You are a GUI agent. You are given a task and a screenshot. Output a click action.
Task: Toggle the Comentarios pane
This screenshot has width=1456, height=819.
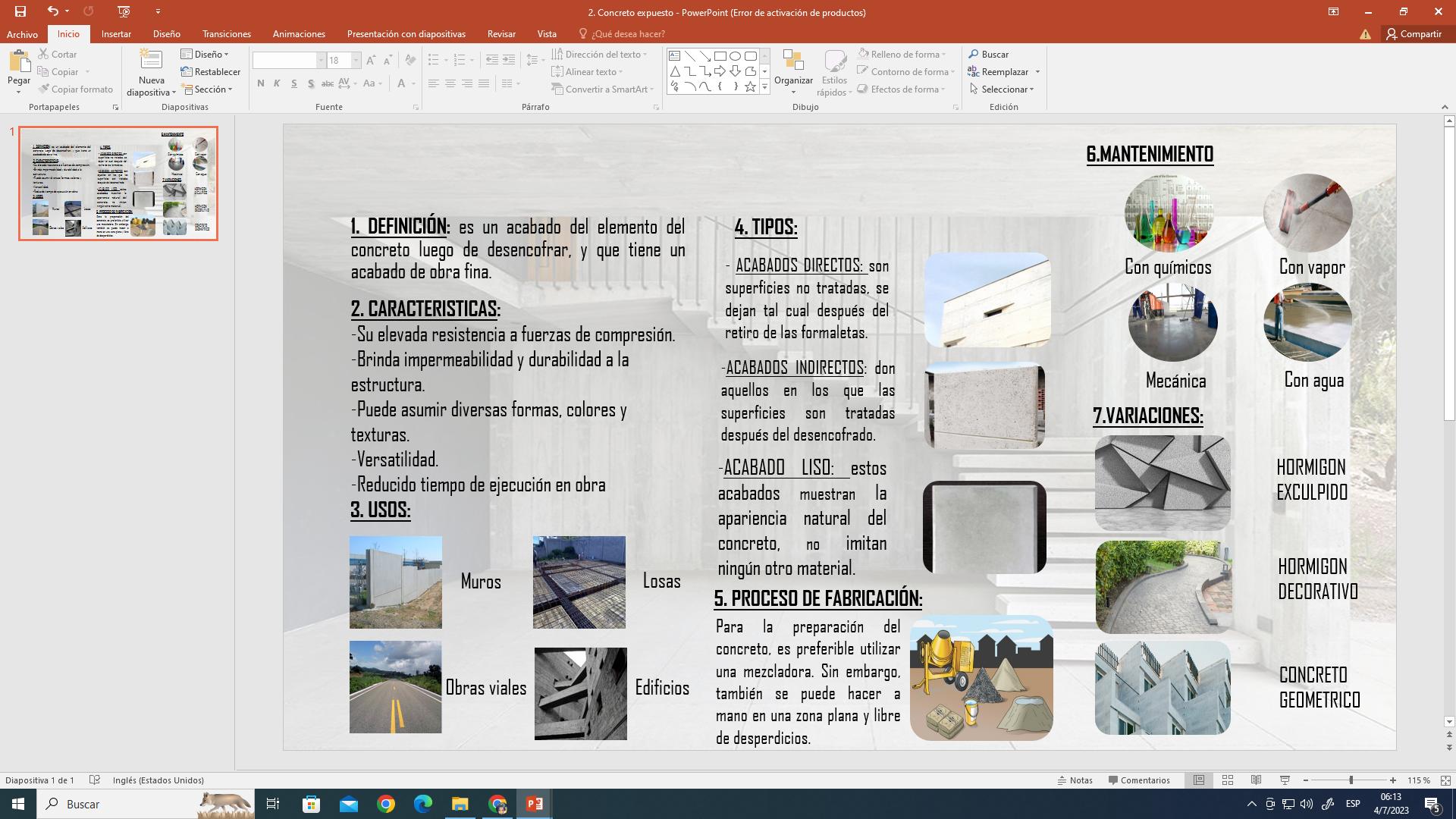click(x=1139, y=780)
